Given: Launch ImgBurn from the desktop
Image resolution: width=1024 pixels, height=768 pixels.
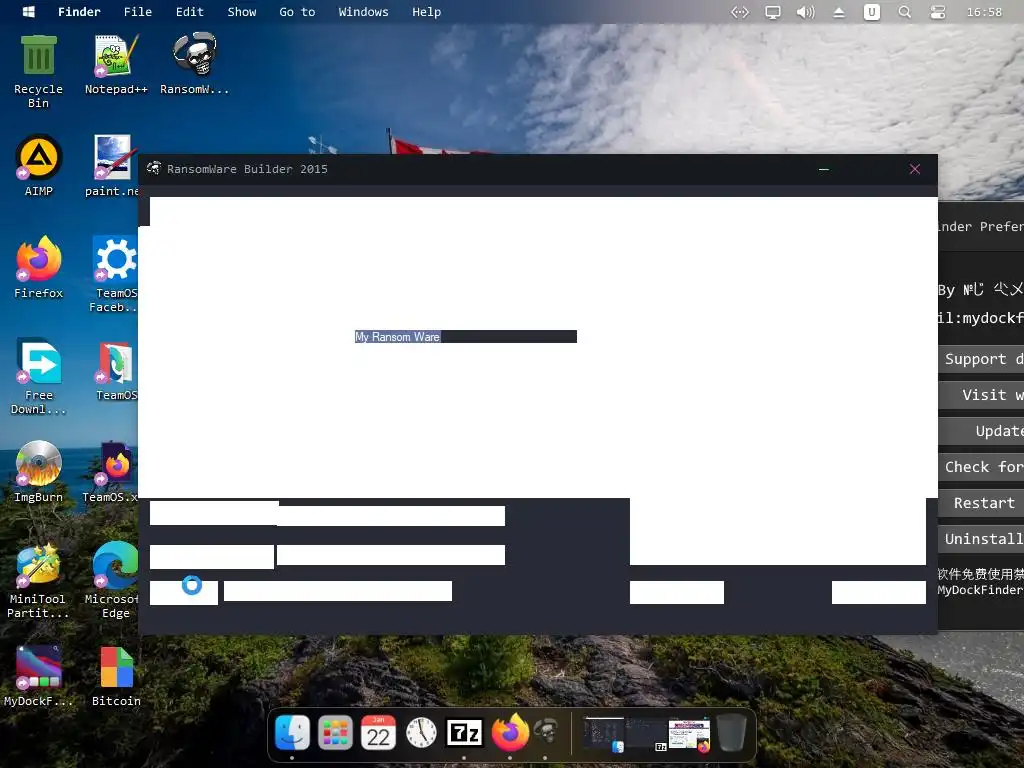Looking at the screenshot, I should coord(39,472).
